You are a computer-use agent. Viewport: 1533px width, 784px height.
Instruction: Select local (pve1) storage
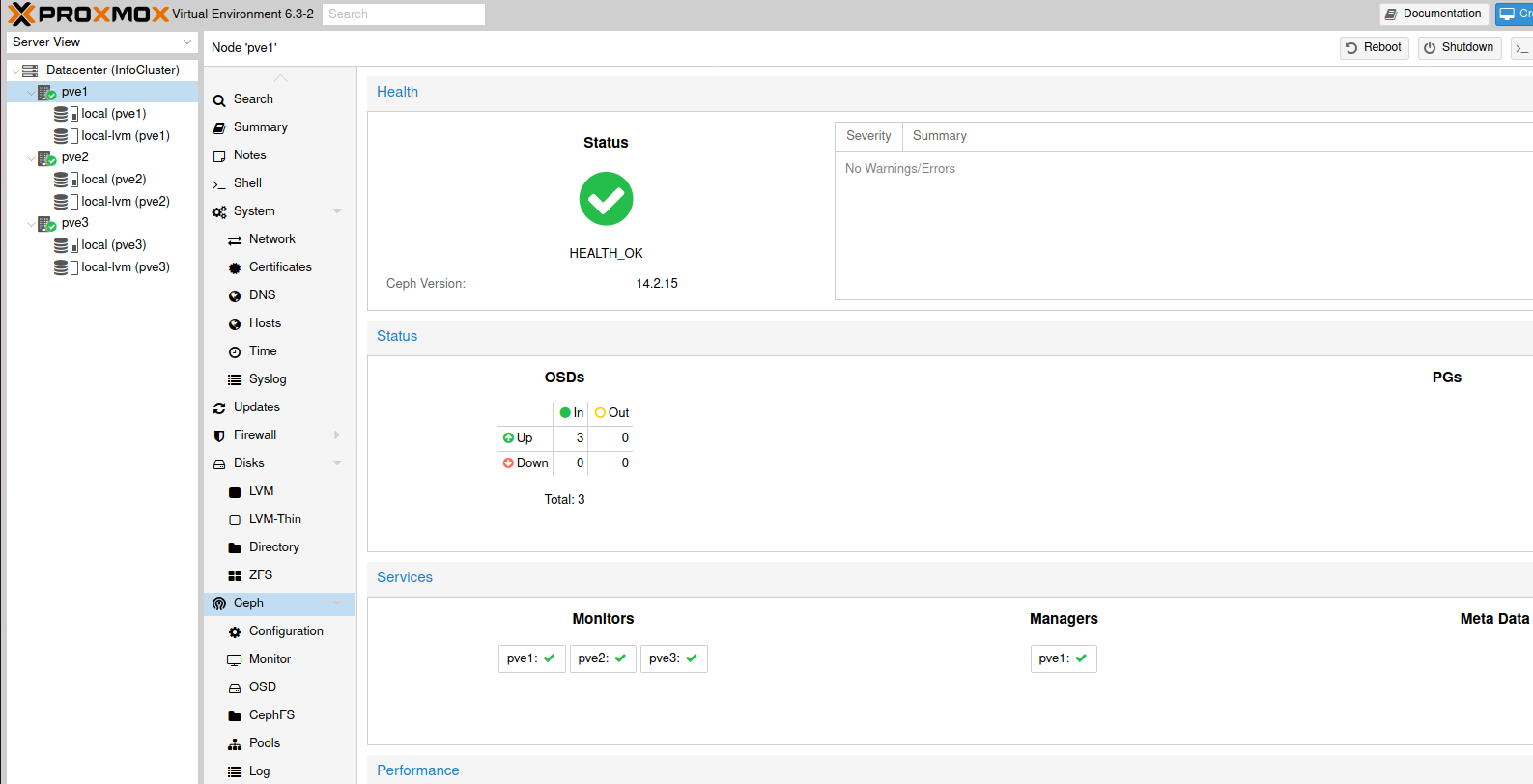coord(113,114)
